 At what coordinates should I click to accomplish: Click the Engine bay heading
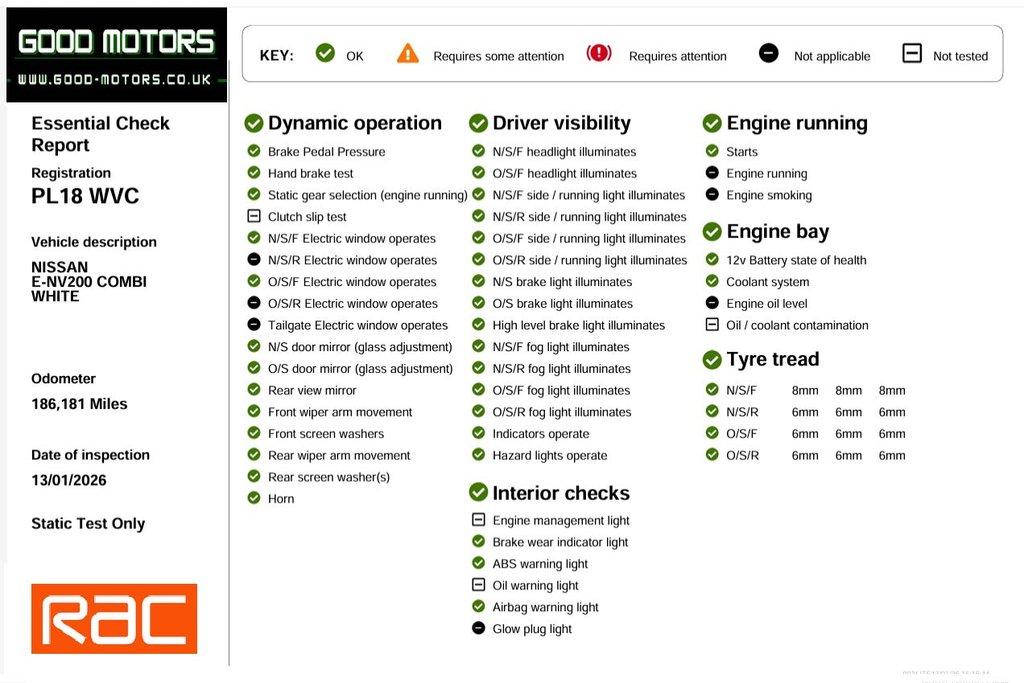[777, 231]
